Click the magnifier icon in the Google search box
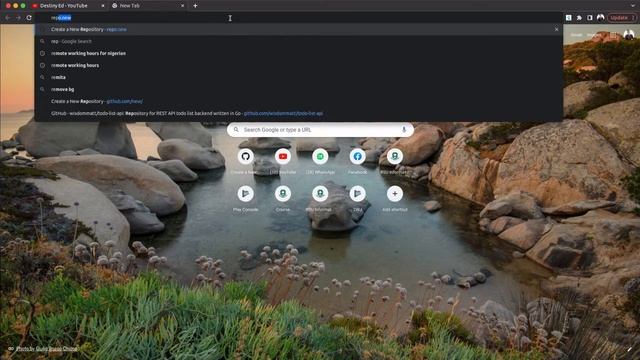This screenshot has height=360, width=640. click(x=236, y=130)
